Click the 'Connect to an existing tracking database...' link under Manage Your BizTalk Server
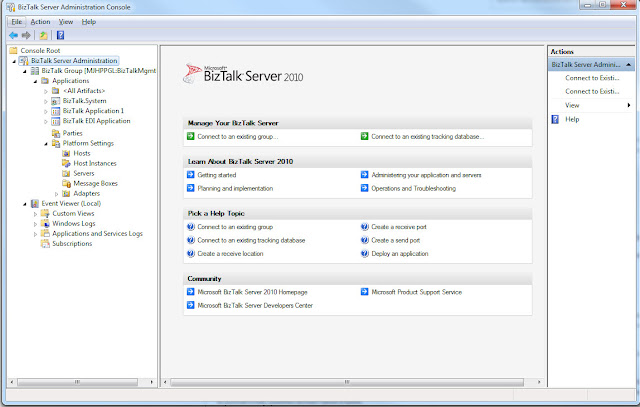 point(428,137)
